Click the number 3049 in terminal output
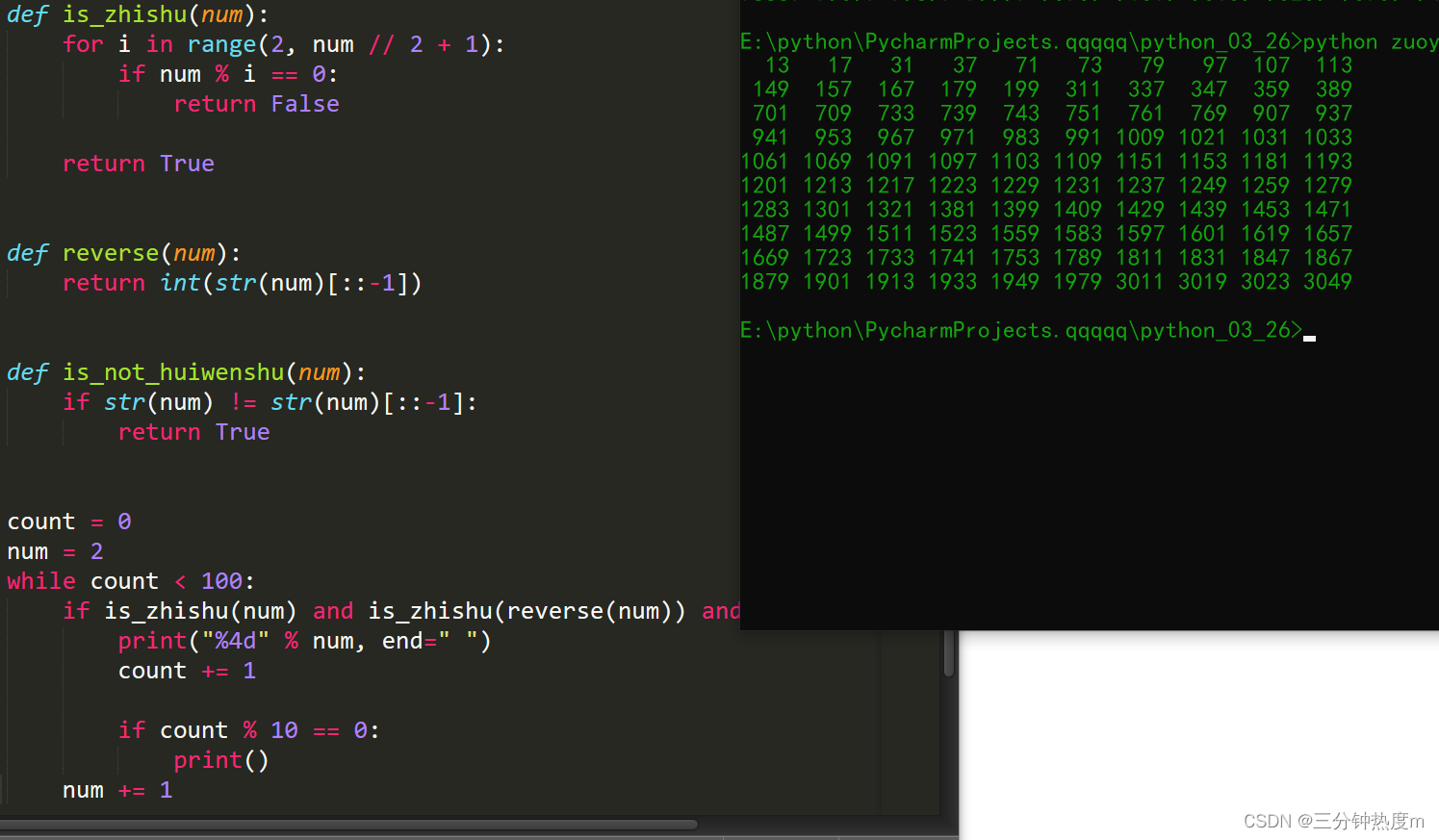Viewport: 1439px width, 840px height. coord(1327,282)
